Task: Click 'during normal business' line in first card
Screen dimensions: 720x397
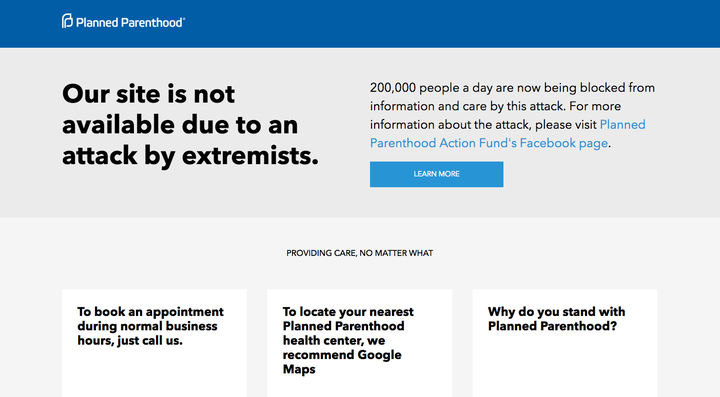Action: pyautogui.click(x=147, y=326)
